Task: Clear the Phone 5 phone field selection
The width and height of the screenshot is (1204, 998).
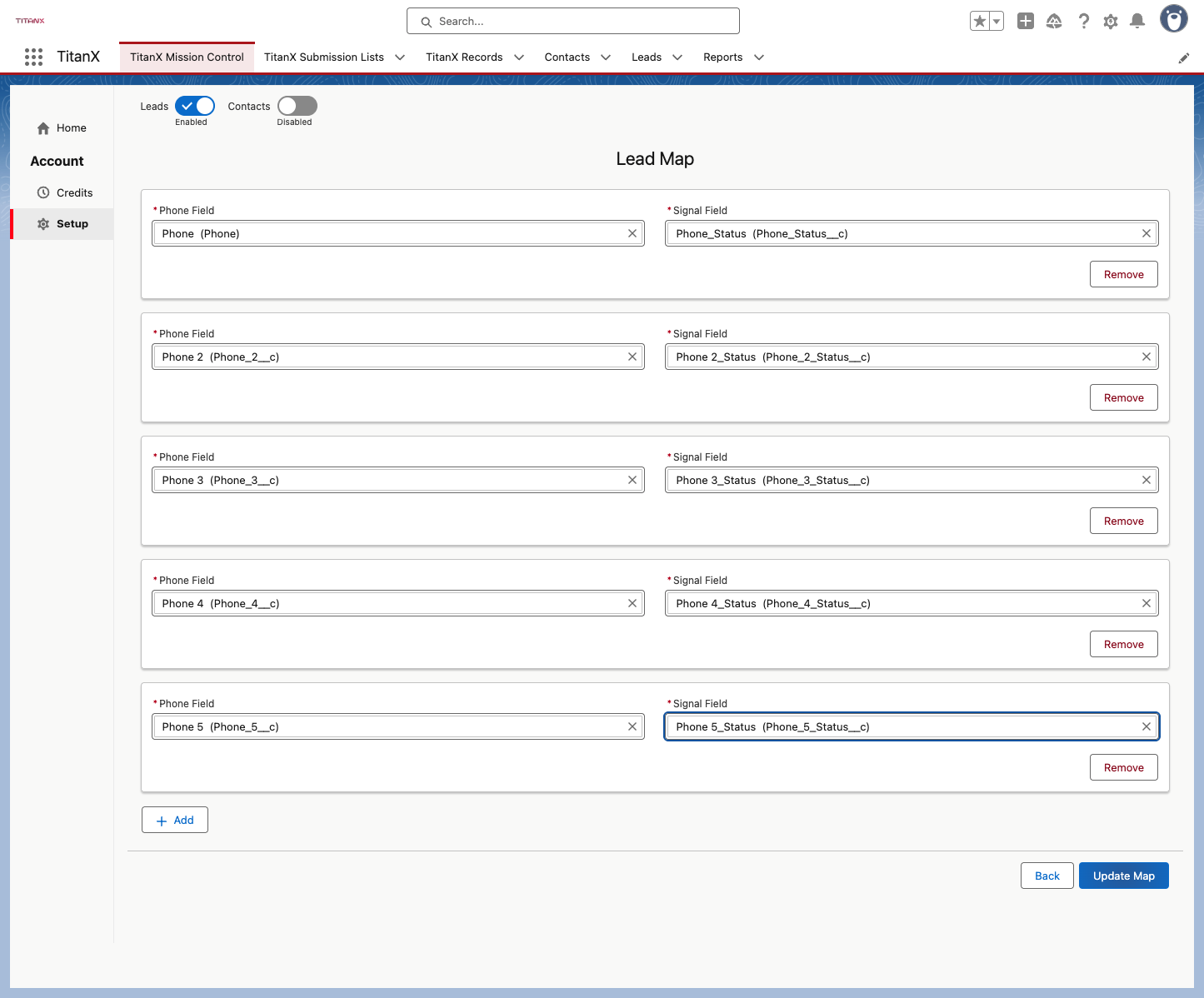Action: [632, 726]
